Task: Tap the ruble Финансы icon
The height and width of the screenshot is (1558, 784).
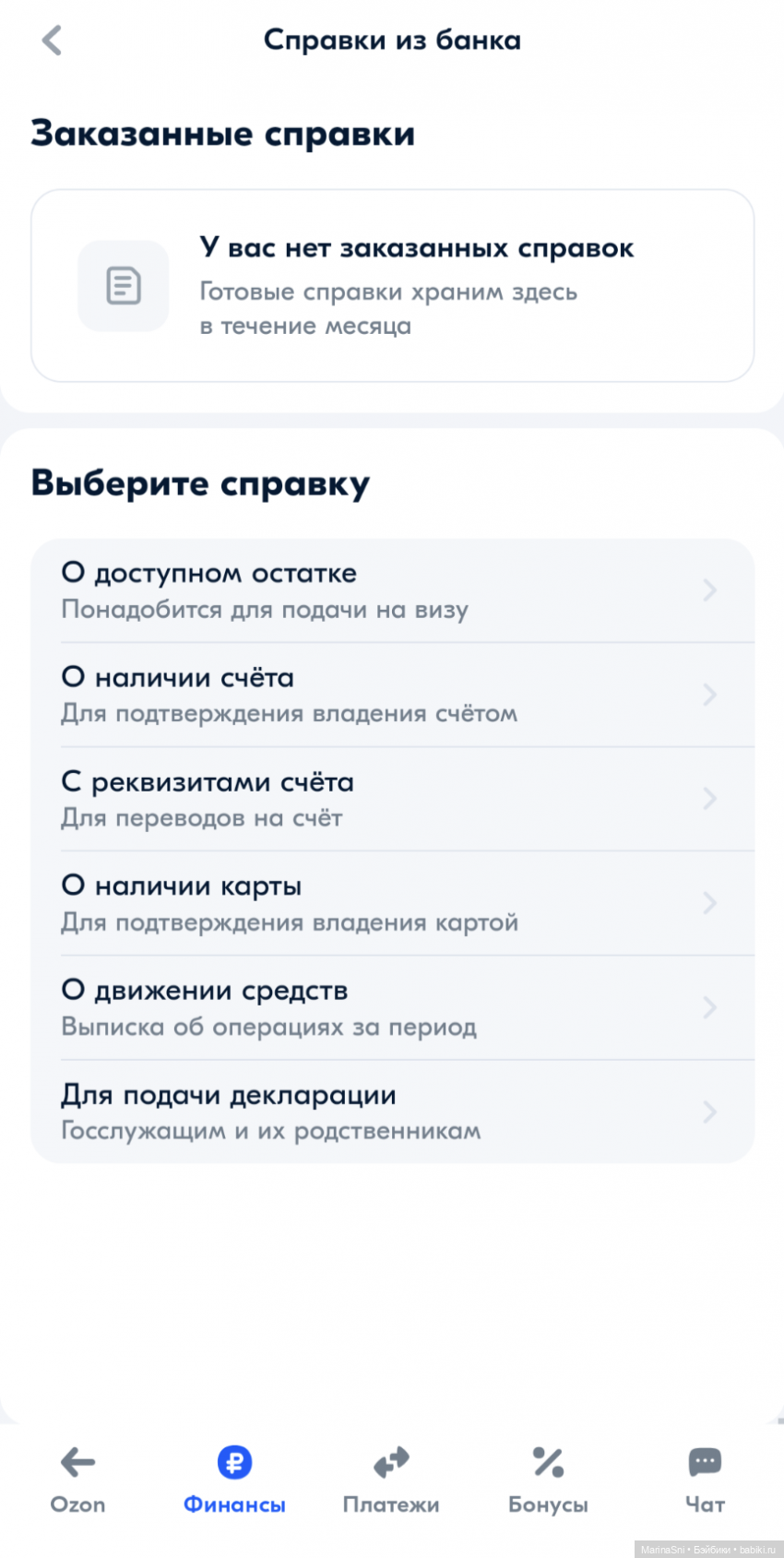Action: (234, 1462)
